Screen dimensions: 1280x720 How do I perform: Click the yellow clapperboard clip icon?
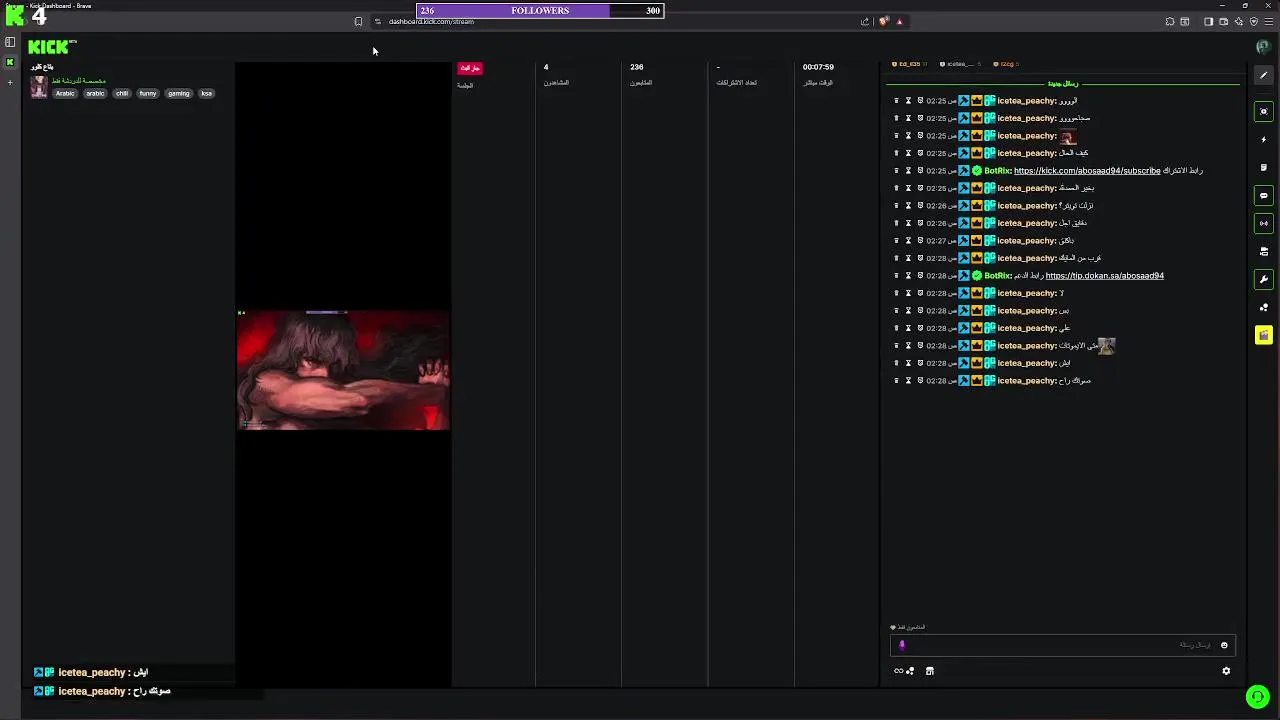click(1264, 335)
